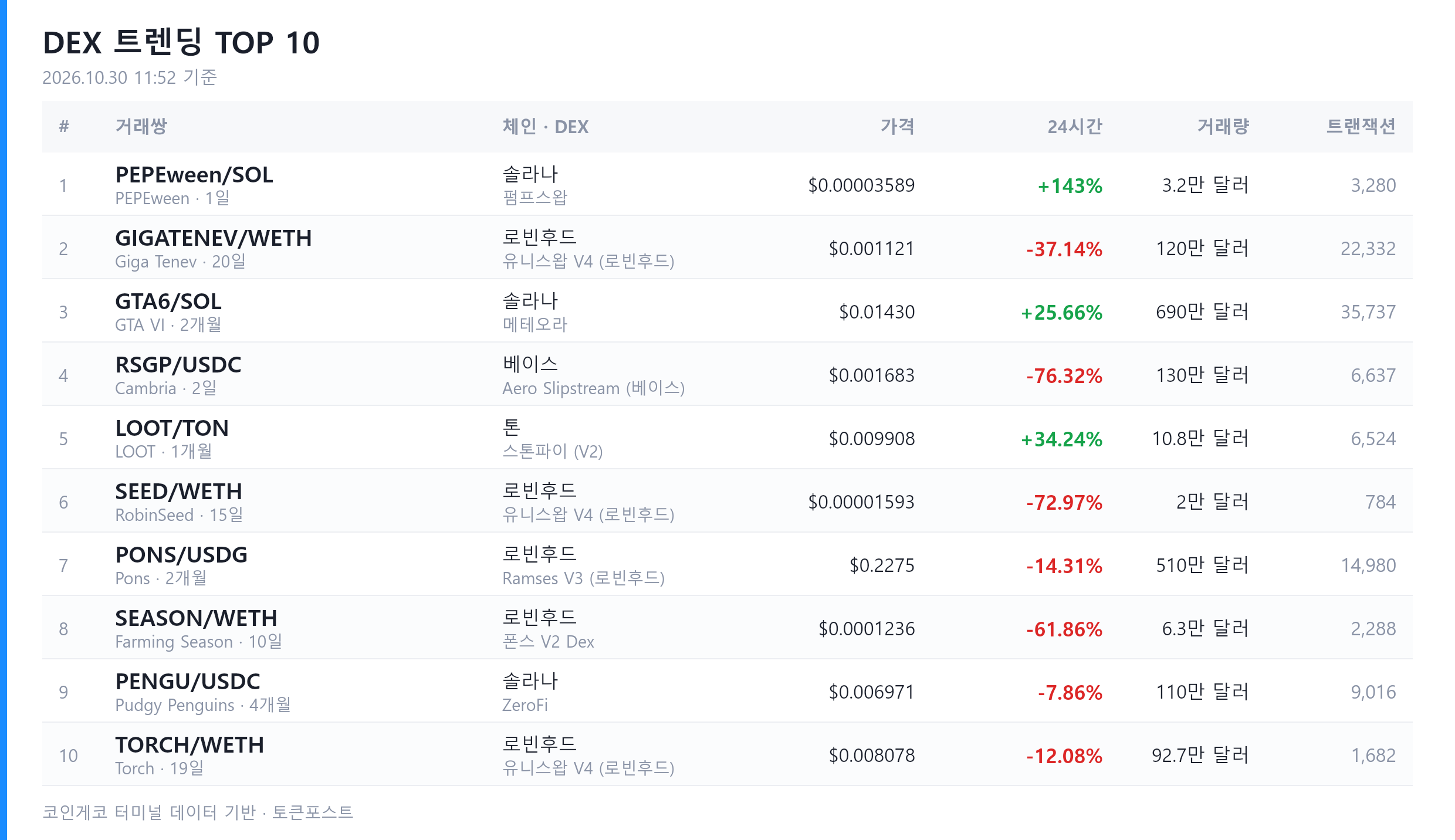Viewport: 1455px width, 840px height.
Task: Click the +34.24% change value
Action: [1062, 439]
